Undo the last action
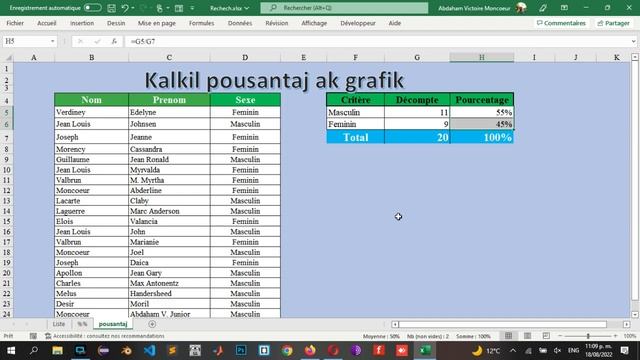The image size is (640, 360). (125, 8)
